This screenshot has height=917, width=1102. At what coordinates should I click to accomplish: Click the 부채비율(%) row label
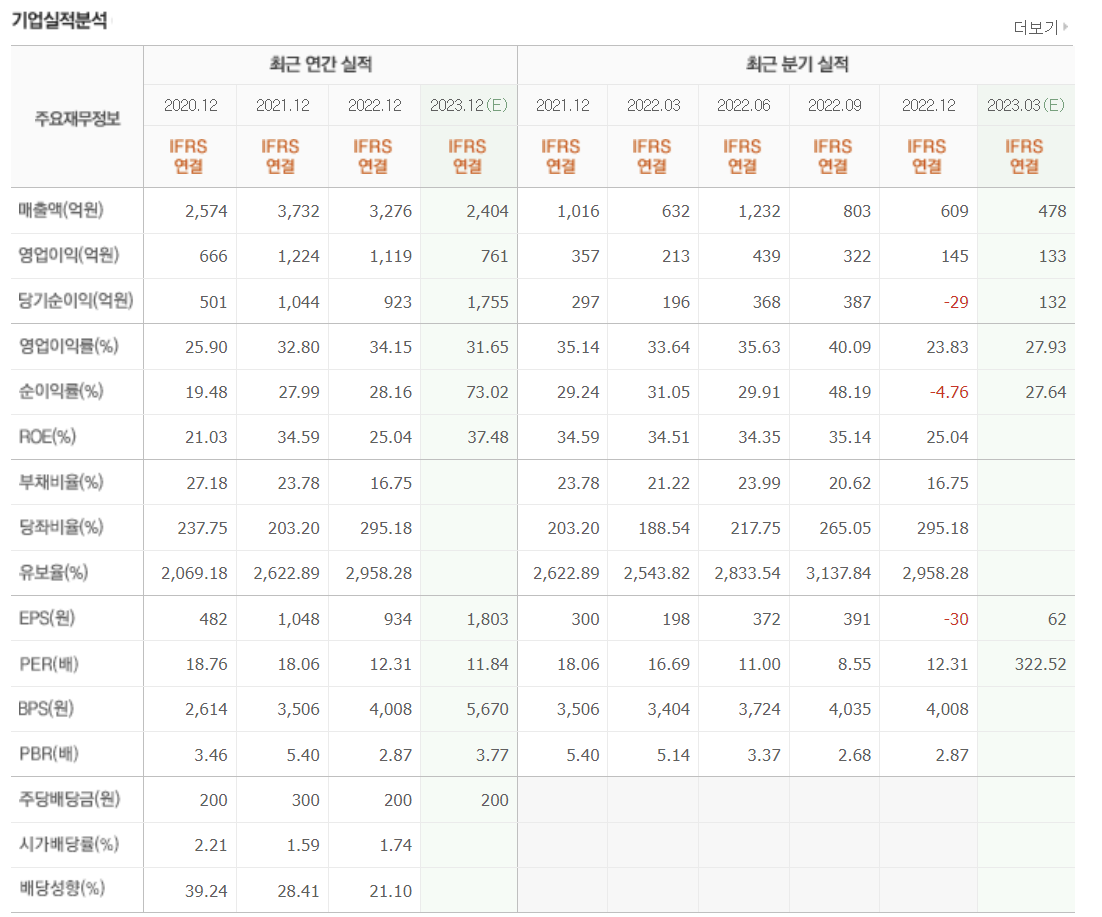pos(61,482)
